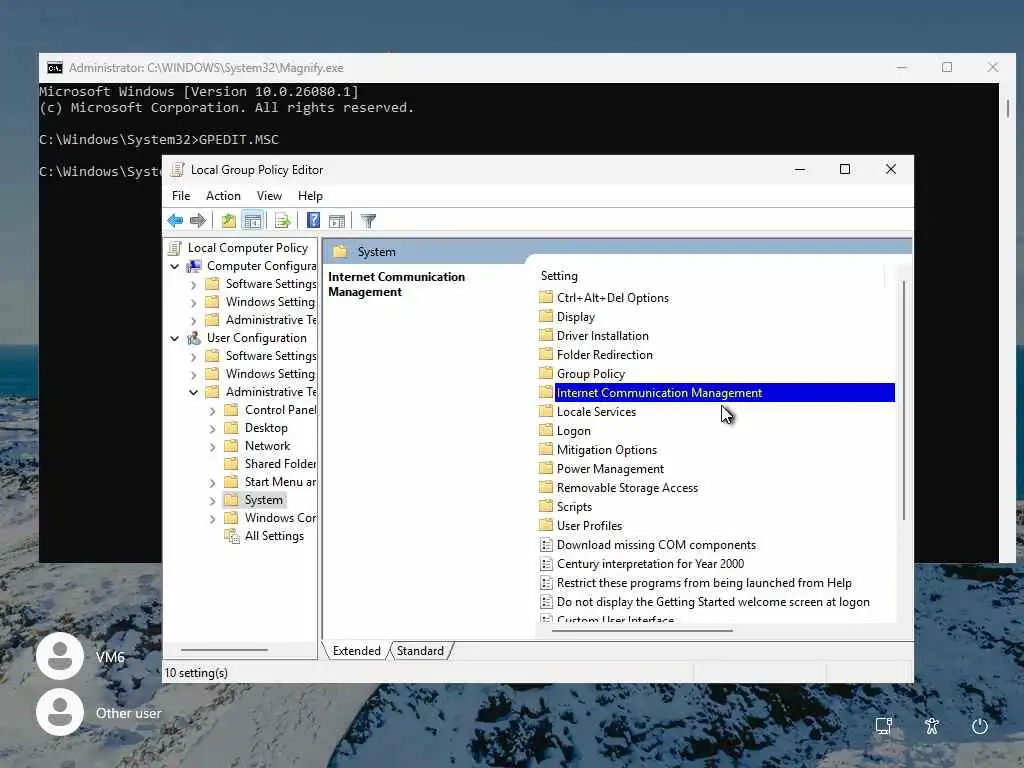This screenshot has height=768, width=1024.
Task: Click the Locale Services folder icon
Action: click(546, 411)
